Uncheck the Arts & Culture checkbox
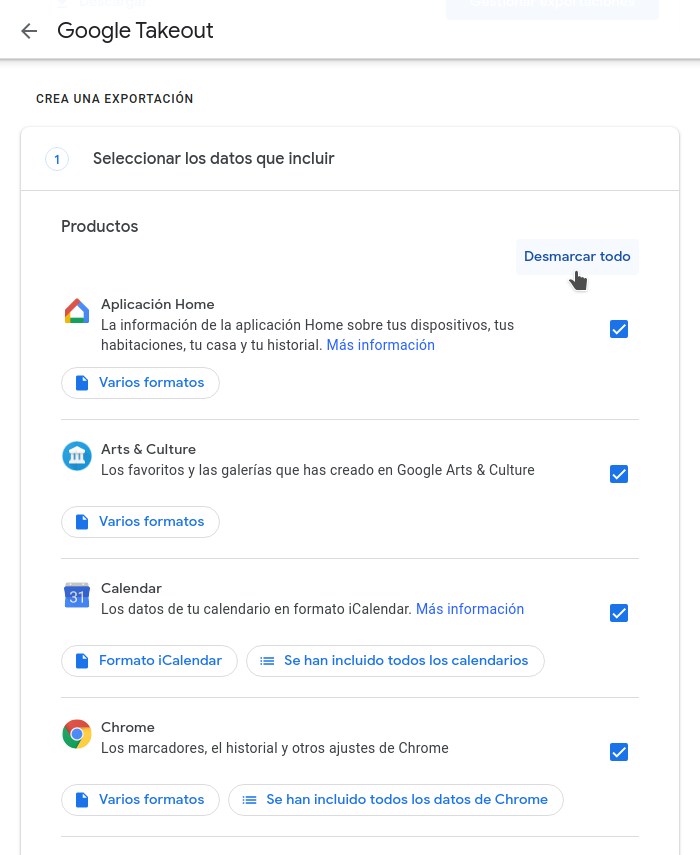The image size is (700, 855). pyautogui.click(x=619, y=474)
